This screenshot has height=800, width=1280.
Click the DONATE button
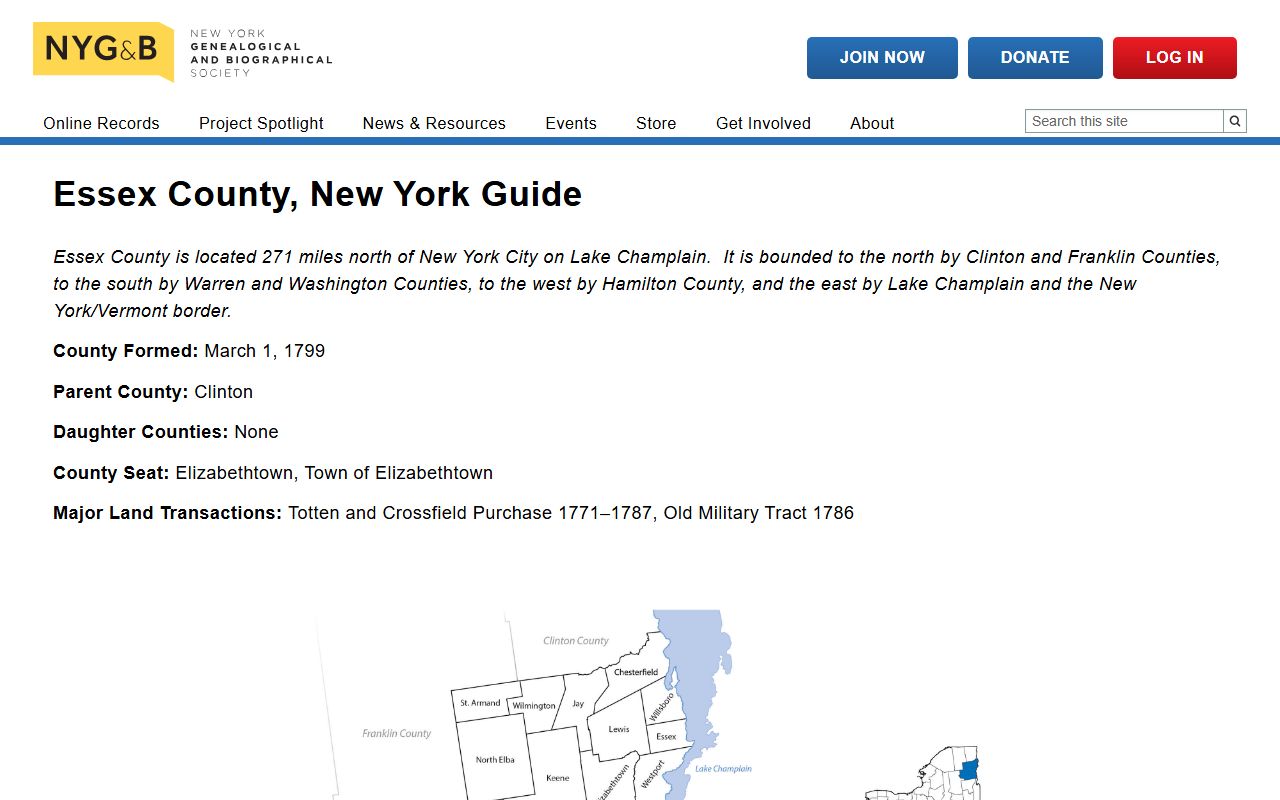(1035, 58)
